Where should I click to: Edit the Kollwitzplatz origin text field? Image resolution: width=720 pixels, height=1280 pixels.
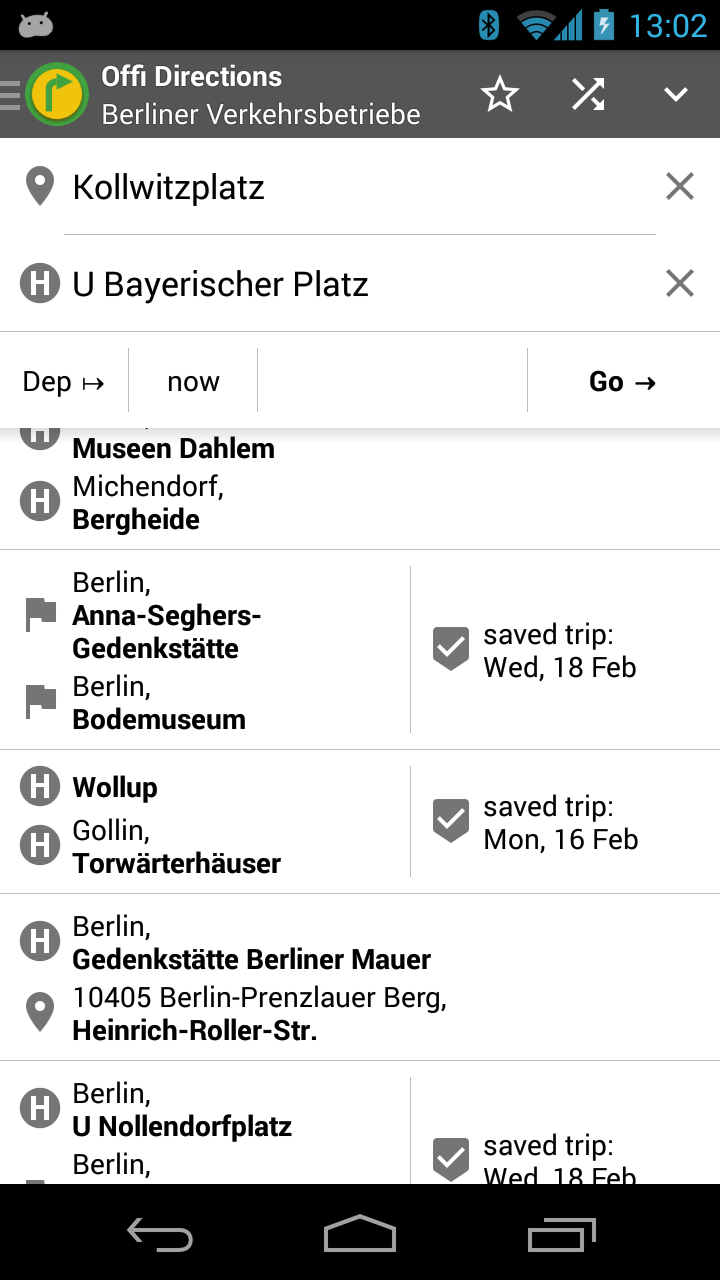tap(360, 187)
